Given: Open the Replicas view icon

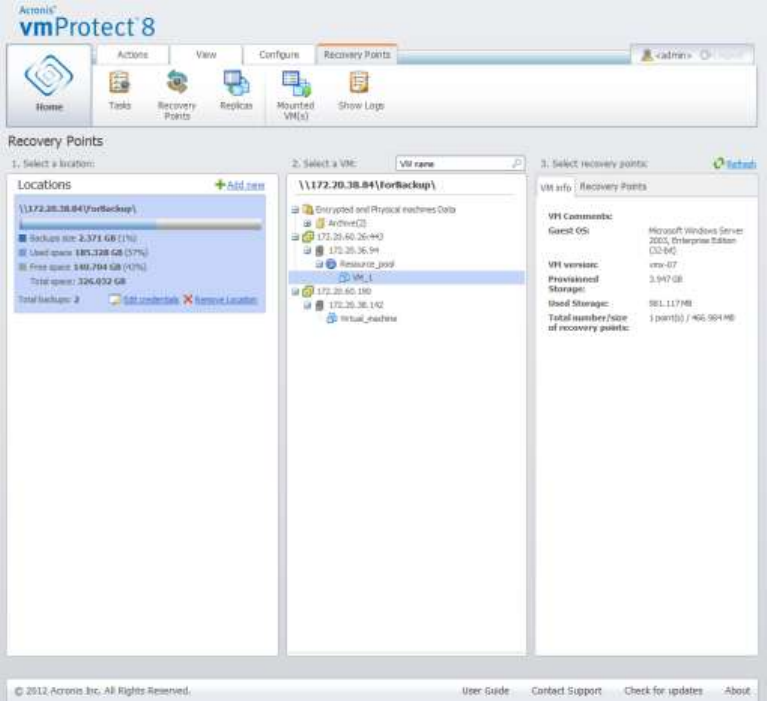Looking at the screenshot, I should click(236, 83).
